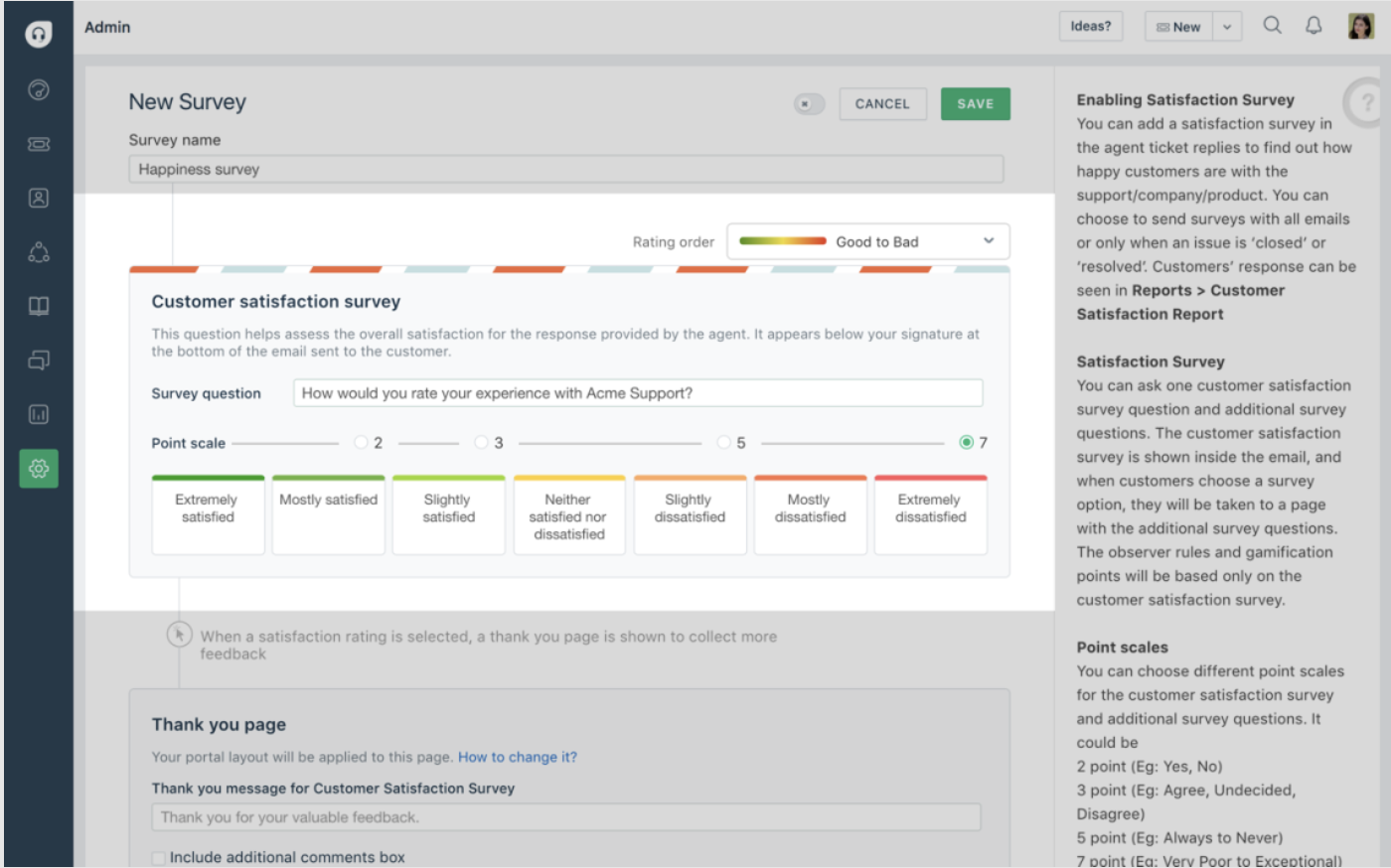
Task: Click the Point scales help heading
Action: click(1123, 648)
